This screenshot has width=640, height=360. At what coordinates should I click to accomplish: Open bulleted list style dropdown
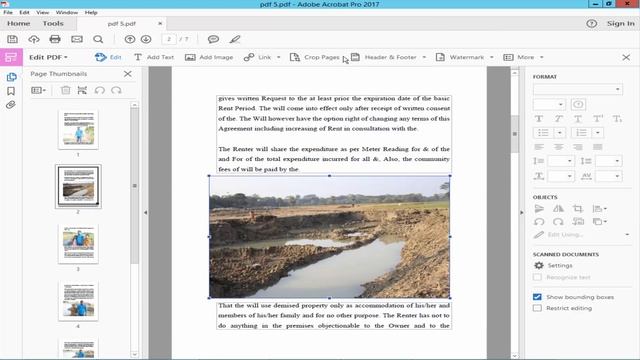(x=560, y=133)
